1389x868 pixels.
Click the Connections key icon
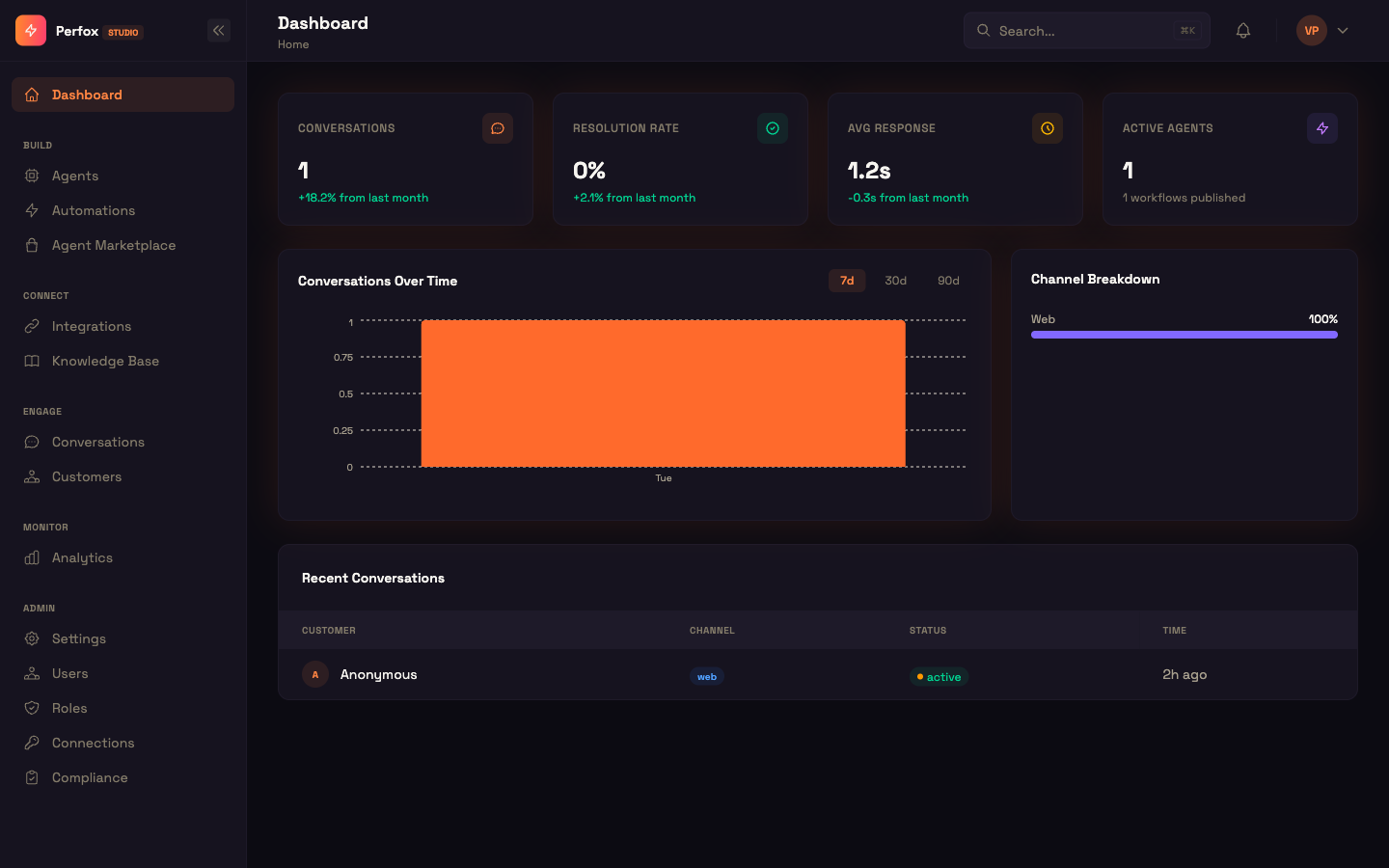pos(32,743)
